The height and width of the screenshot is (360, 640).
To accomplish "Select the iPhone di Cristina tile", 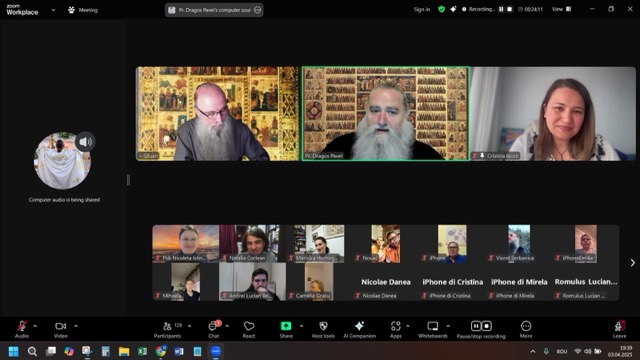I will click(452, 282).
